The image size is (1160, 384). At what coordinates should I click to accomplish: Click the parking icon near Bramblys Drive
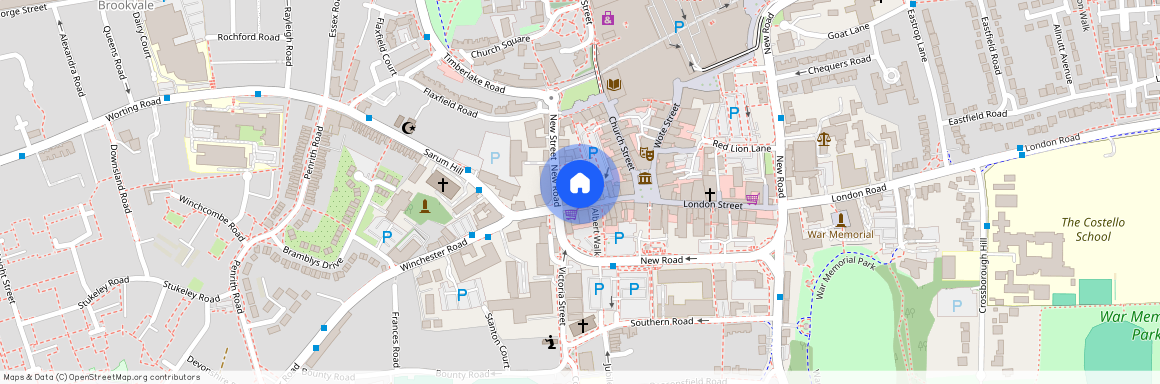[386, 237]
